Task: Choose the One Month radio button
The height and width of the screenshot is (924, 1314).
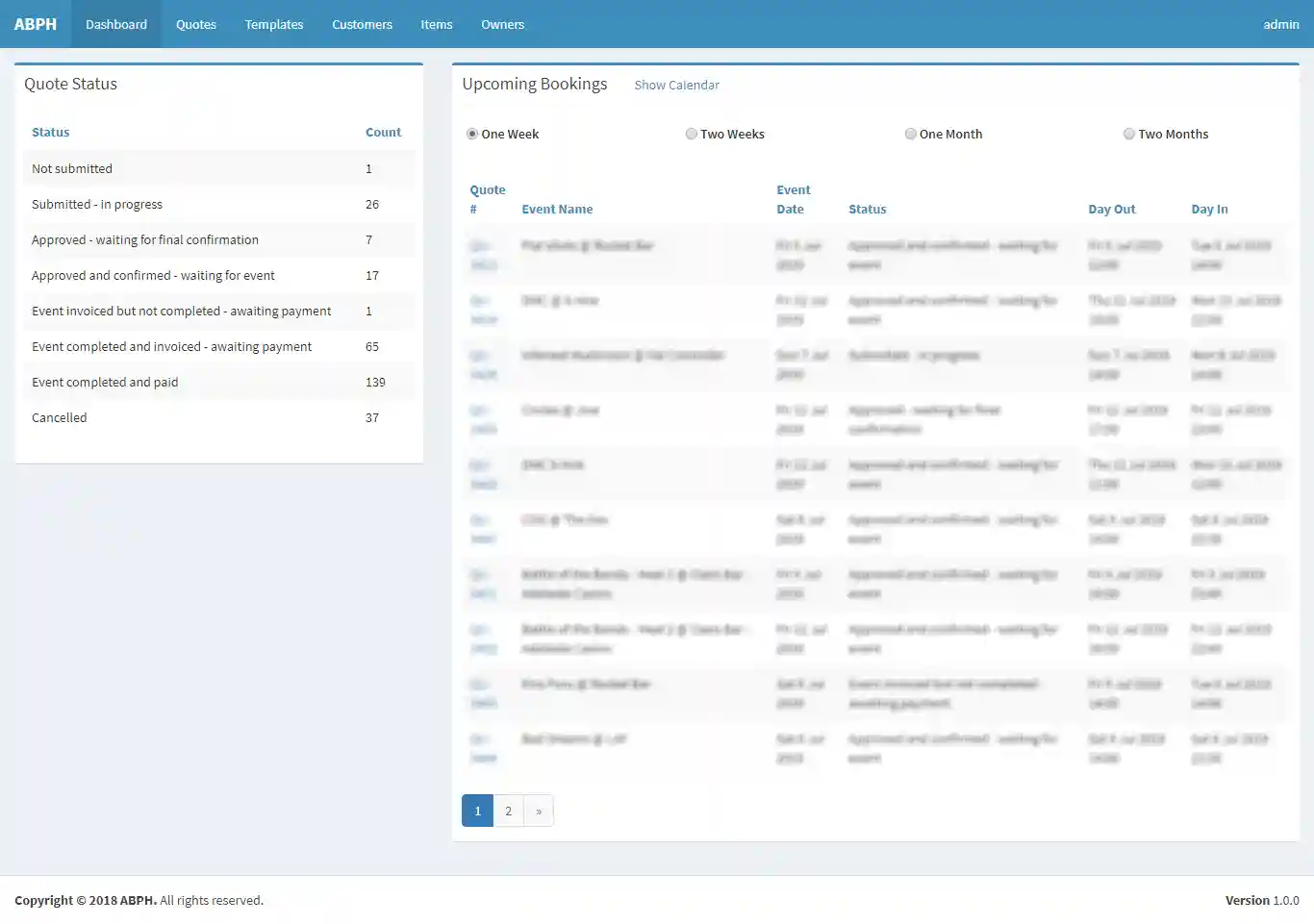Action: coord(911,134)
